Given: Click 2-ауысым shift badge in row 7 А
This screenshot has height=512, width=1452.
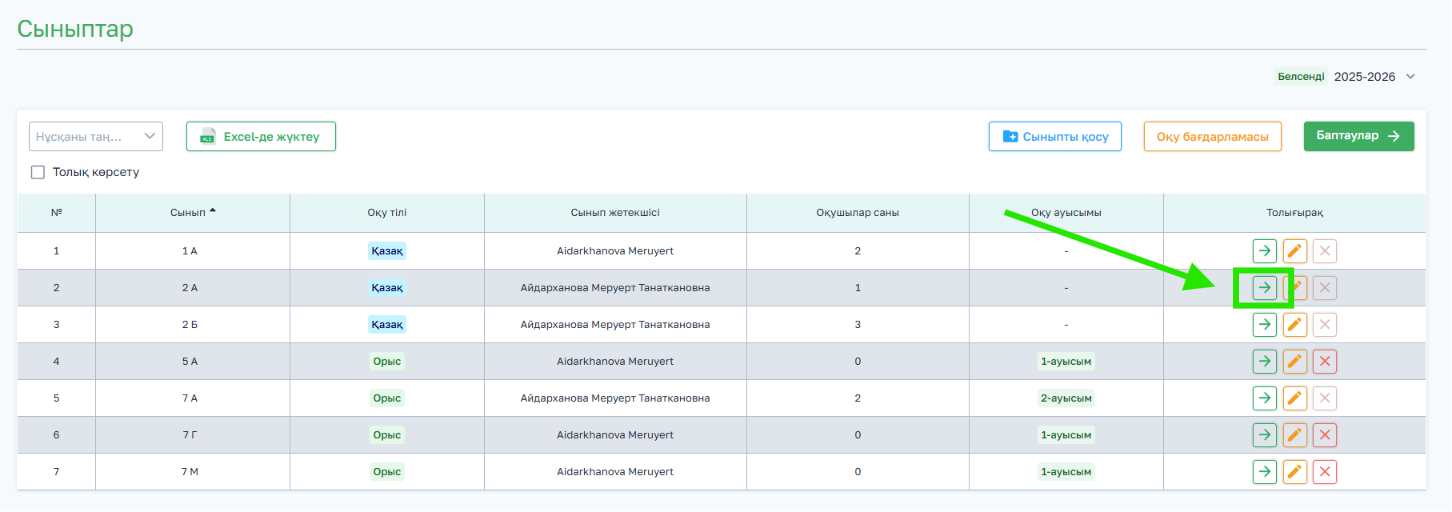Looking at the screenshot, I should [x=1066, y=398].
